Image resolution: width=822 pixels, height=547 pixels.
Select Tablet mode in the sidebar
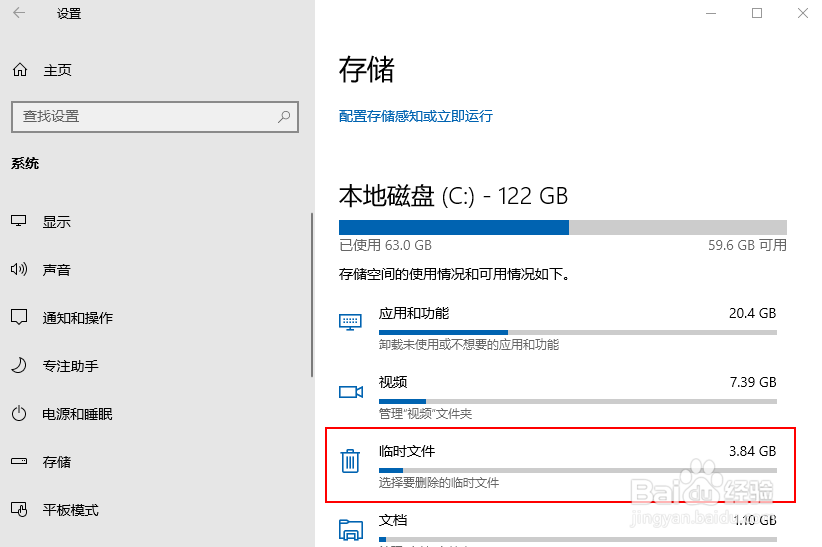(70, 510)
